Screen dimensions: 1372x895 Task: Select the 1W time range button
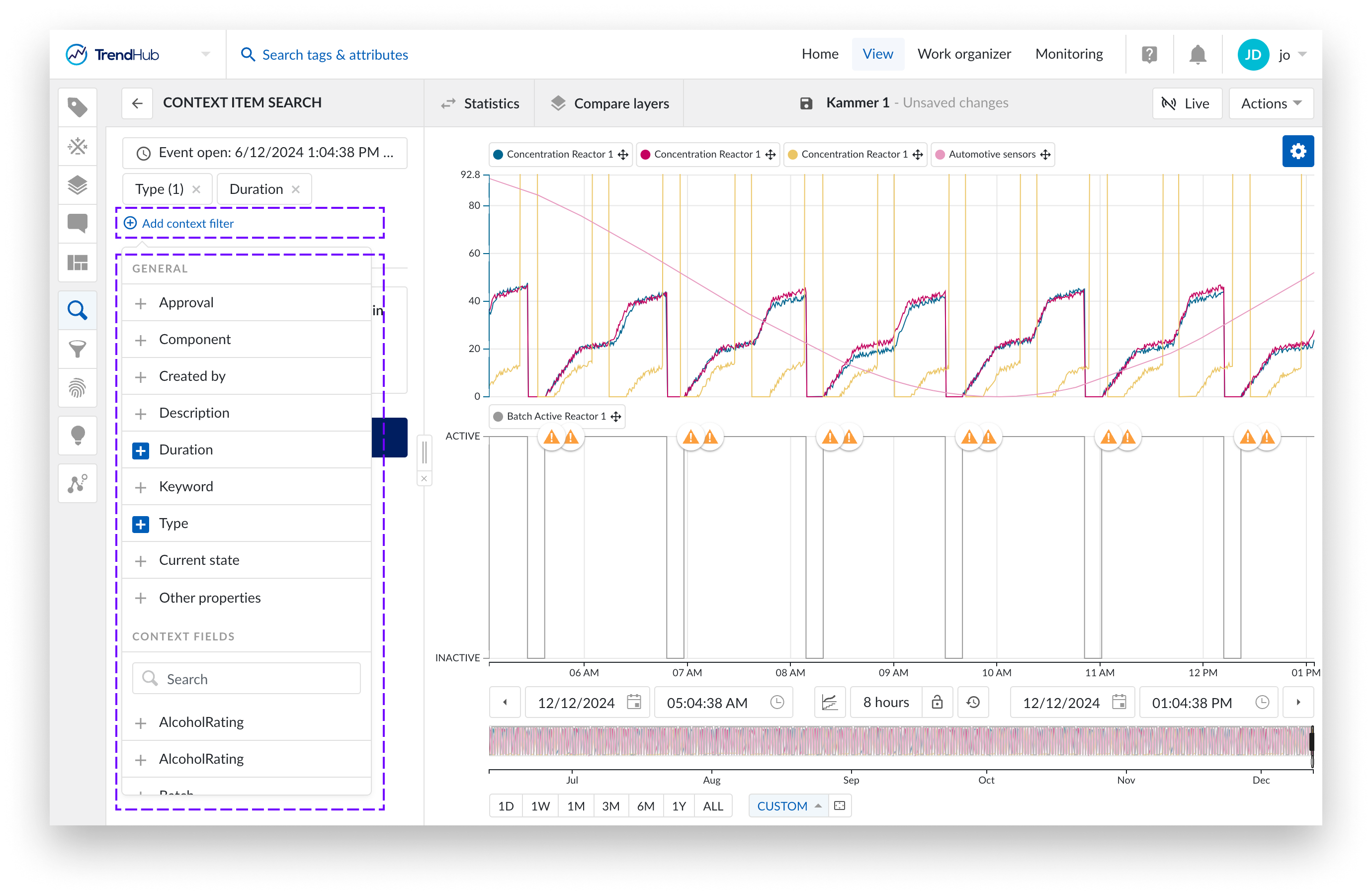[540, 806]
